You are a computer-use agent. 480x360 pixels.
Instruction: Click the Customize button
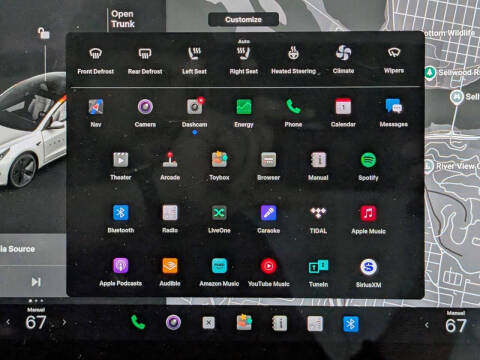point(243,20)
